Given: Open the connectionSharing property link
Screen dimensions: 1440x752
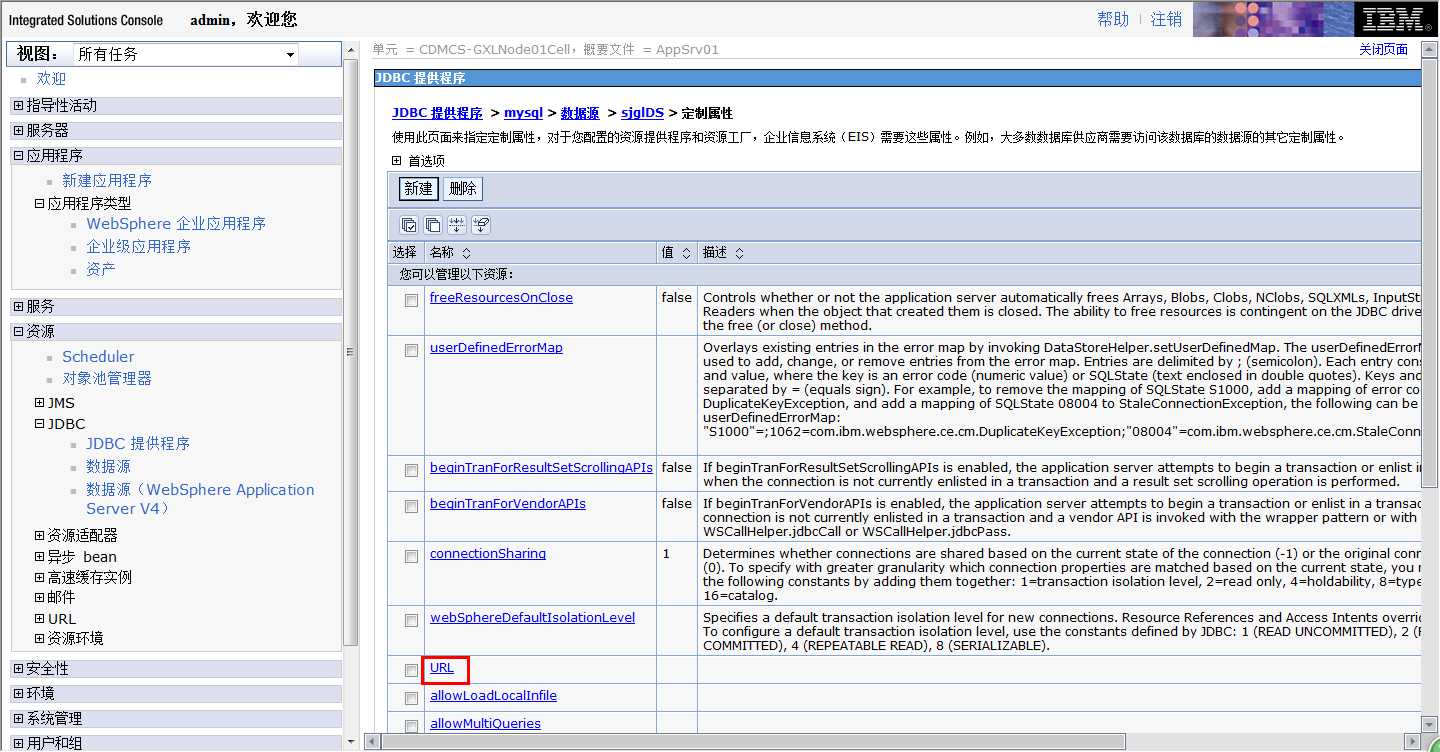Looking at the screenshot, I should 488,553.
